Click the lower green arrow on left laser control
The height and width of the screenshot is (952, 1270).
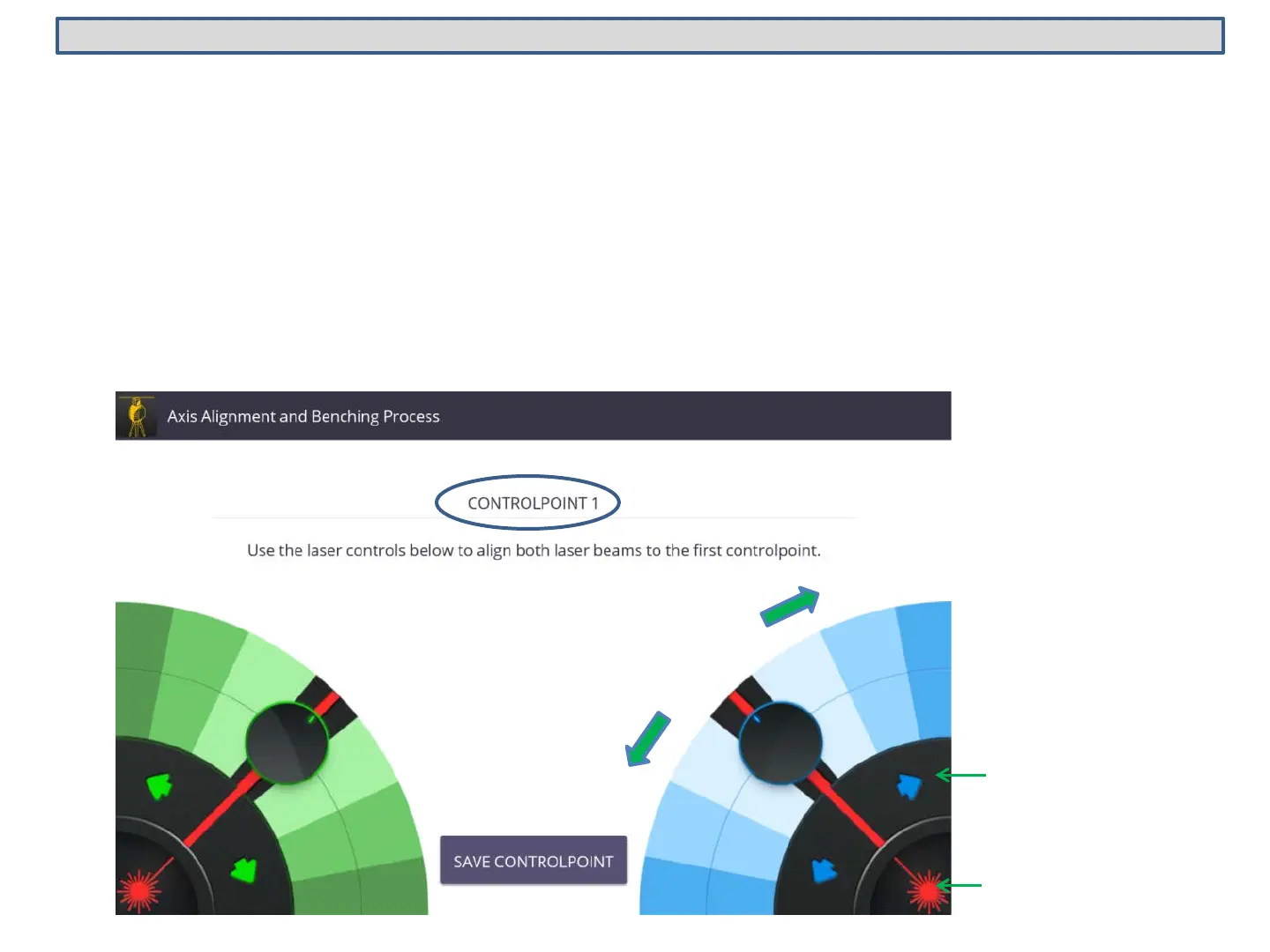click(243, 871)
